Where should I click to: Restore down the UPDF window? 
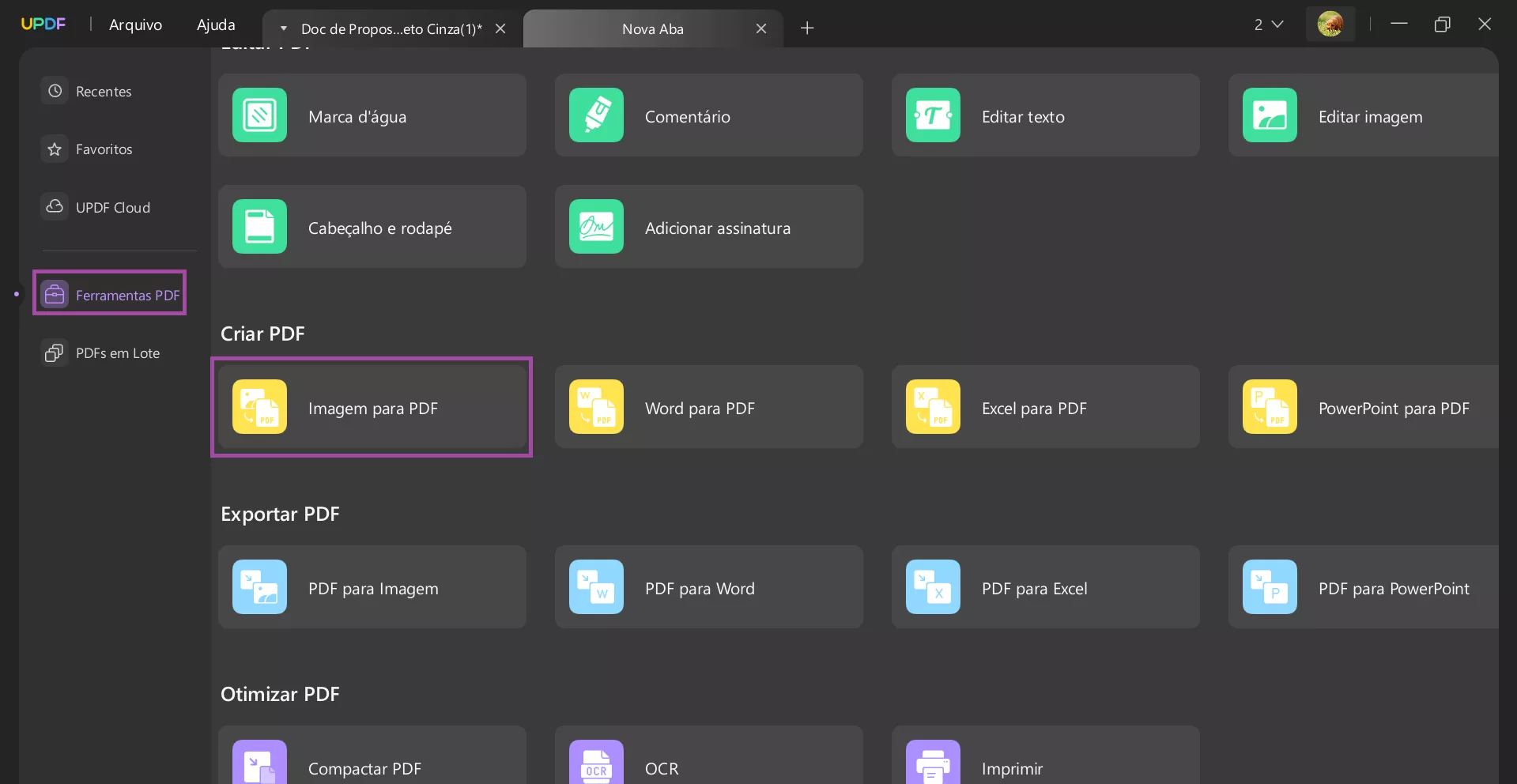click(x=1442, y=24)
